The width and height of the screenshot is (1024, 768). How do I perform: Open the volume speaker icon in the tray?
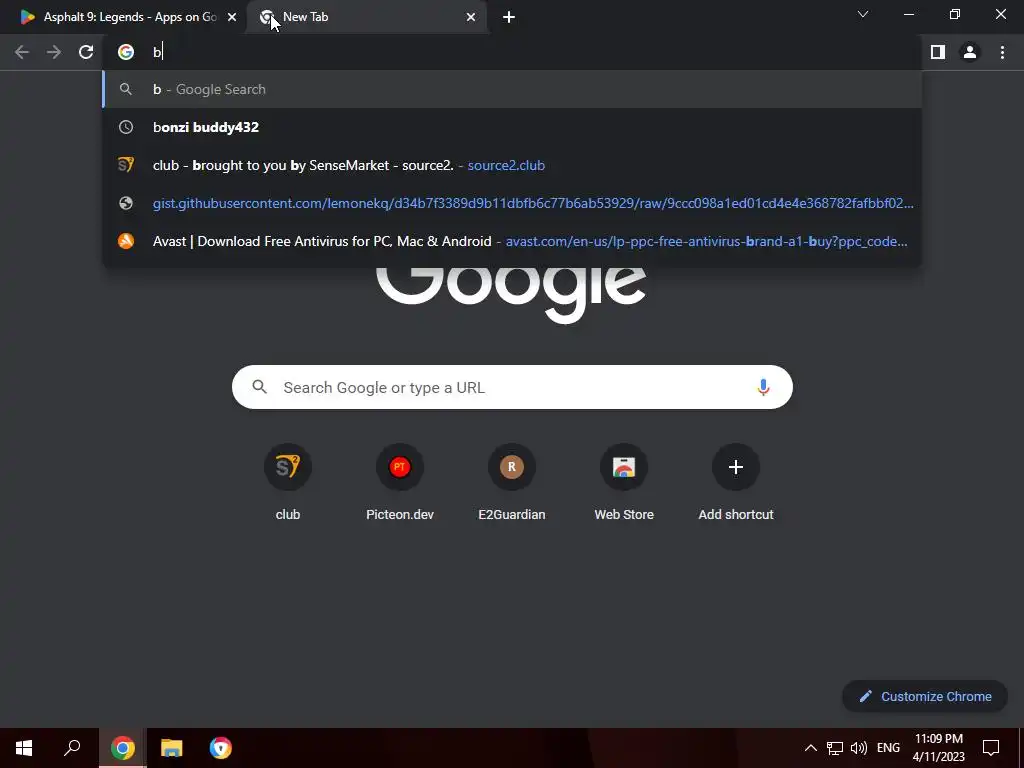tap(859, 748)
